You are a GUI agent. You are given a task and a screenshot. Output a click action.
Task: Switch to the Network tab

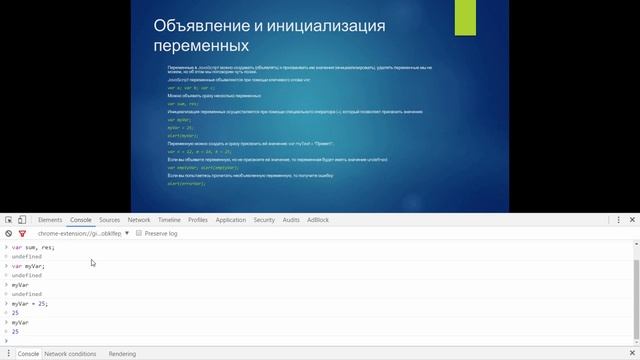139,220
